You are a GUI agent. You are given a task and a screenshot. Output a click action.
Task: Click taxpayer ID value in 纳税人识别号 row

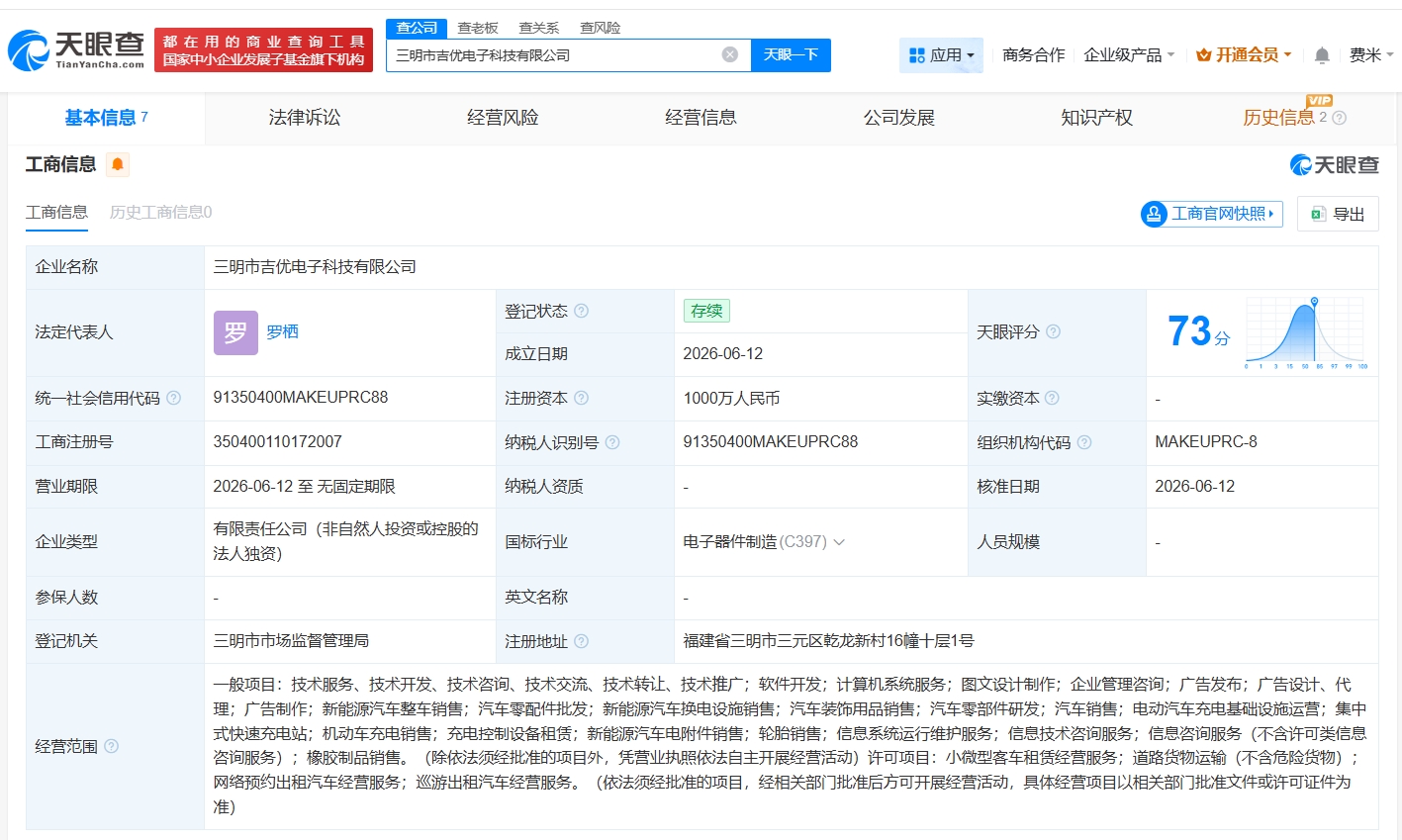[x=771, y=442]
